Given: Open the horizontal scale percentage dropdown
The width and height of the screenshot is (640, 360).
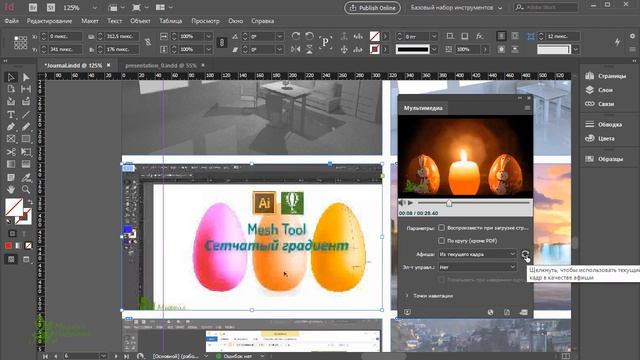Looking at the screenshot, I should point(209,37).
